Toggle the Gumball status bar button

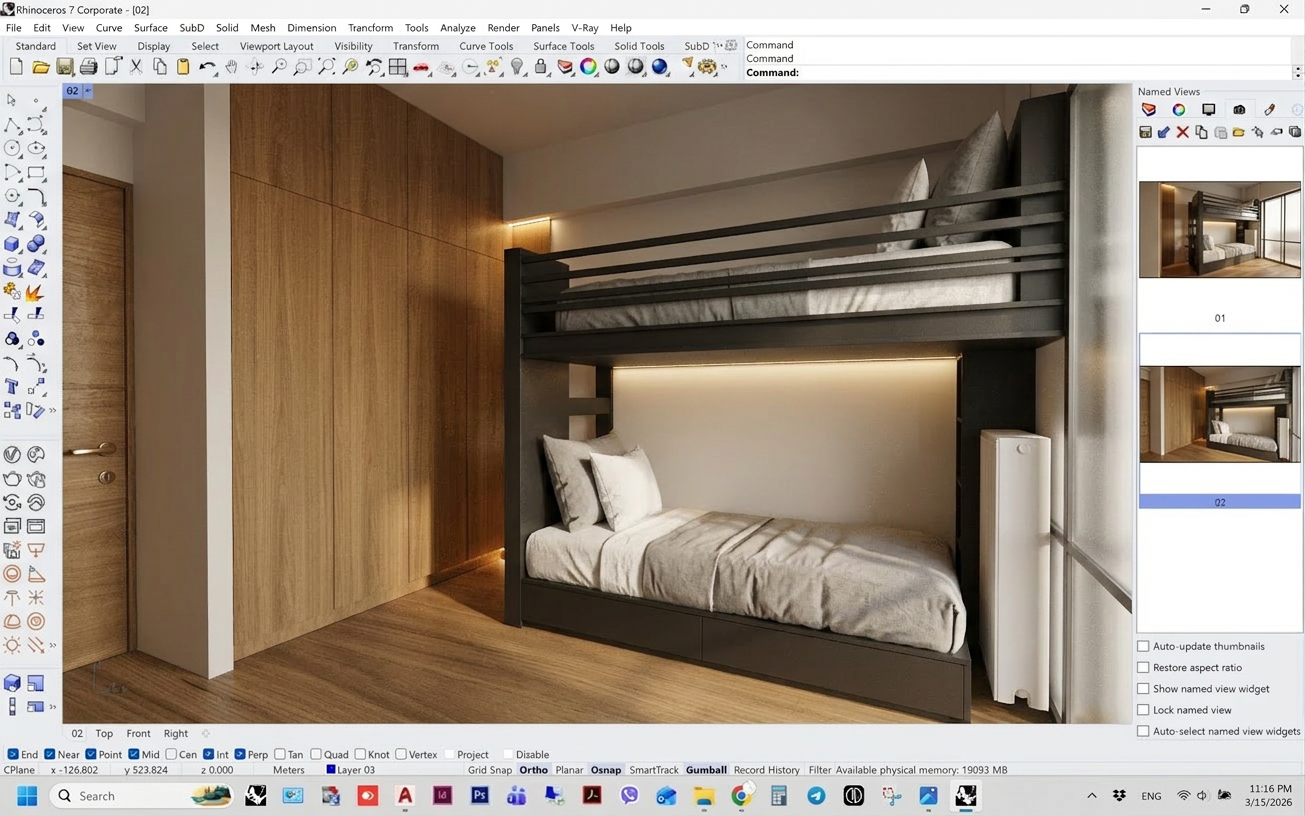coord(706,770)
